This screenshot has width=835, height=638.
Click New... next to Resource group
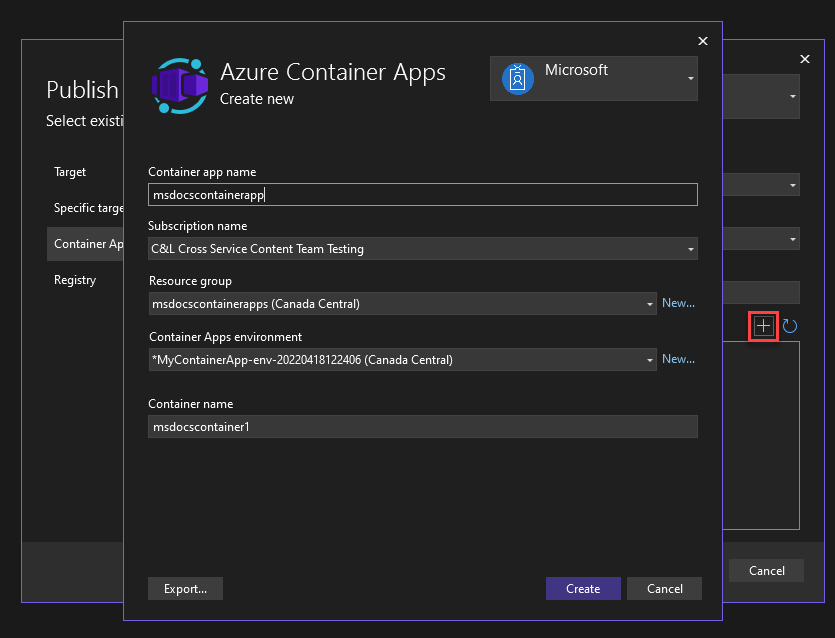tap(678, 302)
